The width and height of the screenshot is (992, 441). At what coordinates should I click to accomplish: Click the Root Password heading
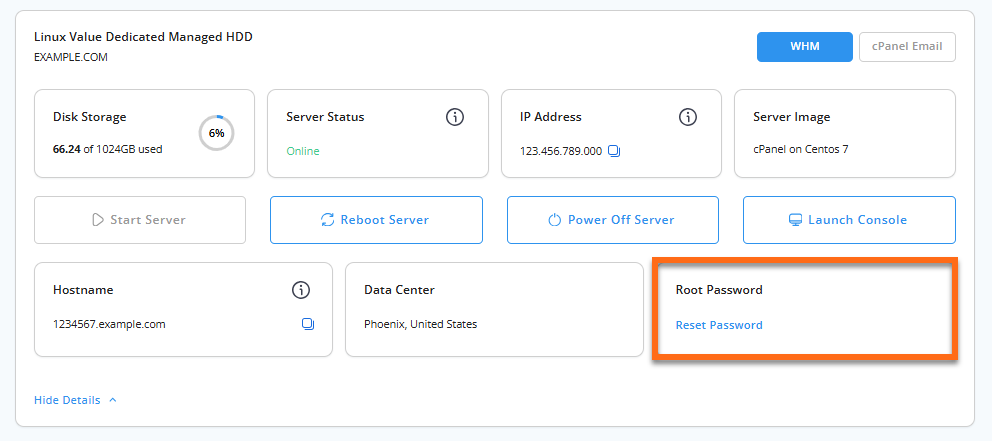(719, 290)
